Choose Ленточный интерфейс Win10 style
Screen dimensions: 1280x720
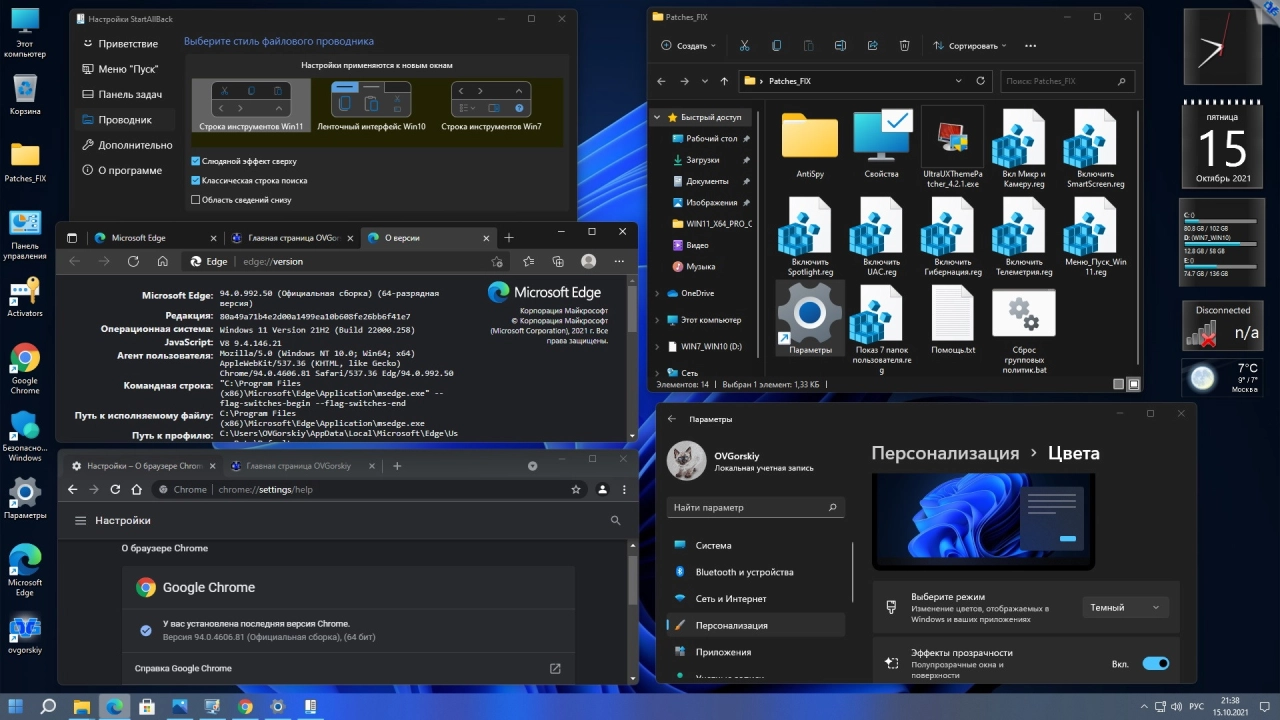pyautogui.click(x=371, y=105)
